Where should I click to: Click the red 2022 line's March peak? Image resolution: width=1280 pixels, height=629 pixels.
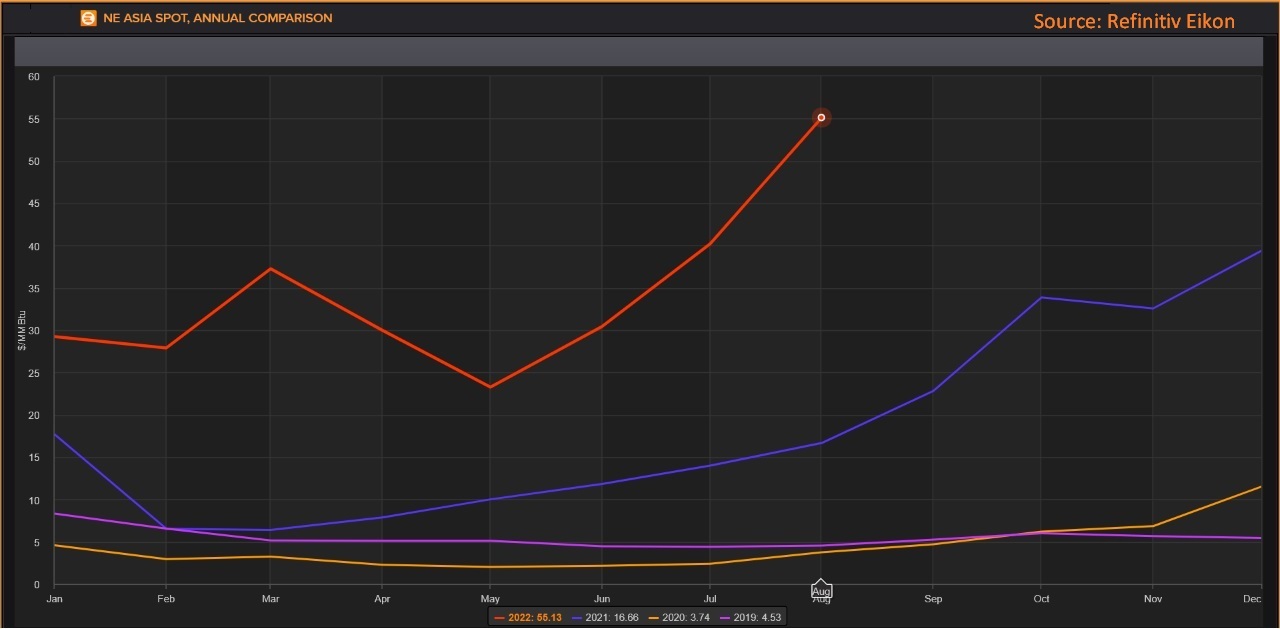[x=270, y=269]
